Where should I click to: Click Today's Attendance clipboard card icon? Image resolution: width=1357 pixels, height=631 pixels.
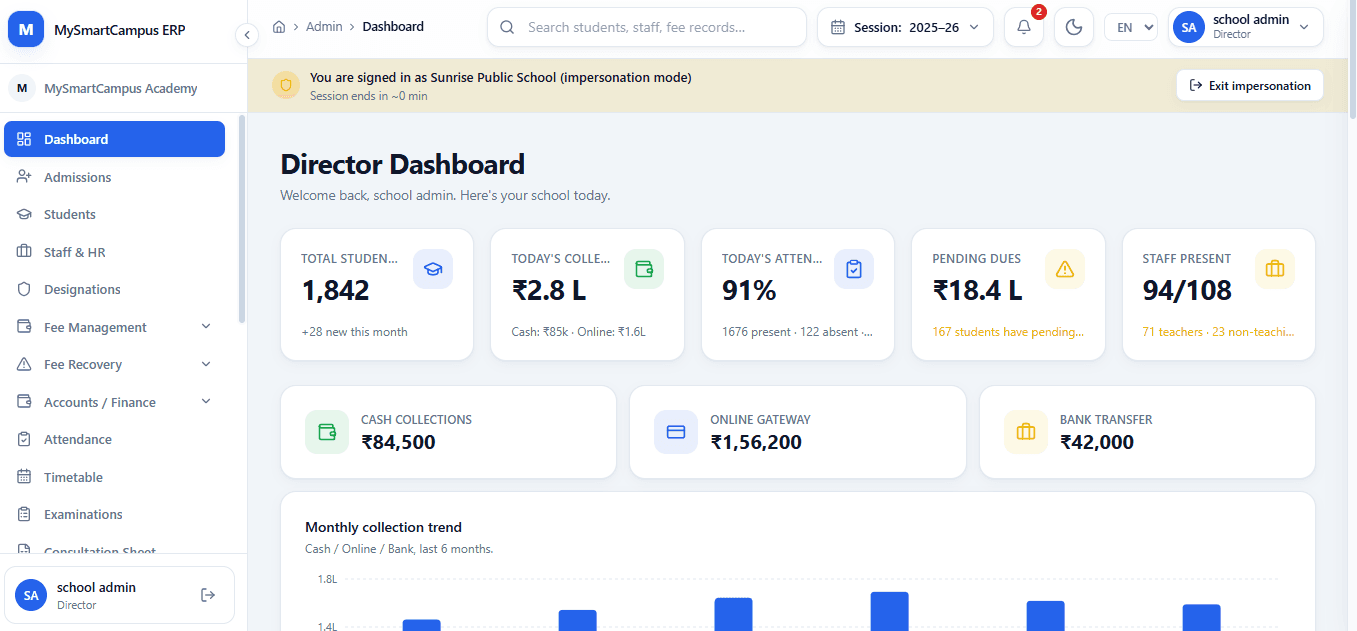coord(854,269)
